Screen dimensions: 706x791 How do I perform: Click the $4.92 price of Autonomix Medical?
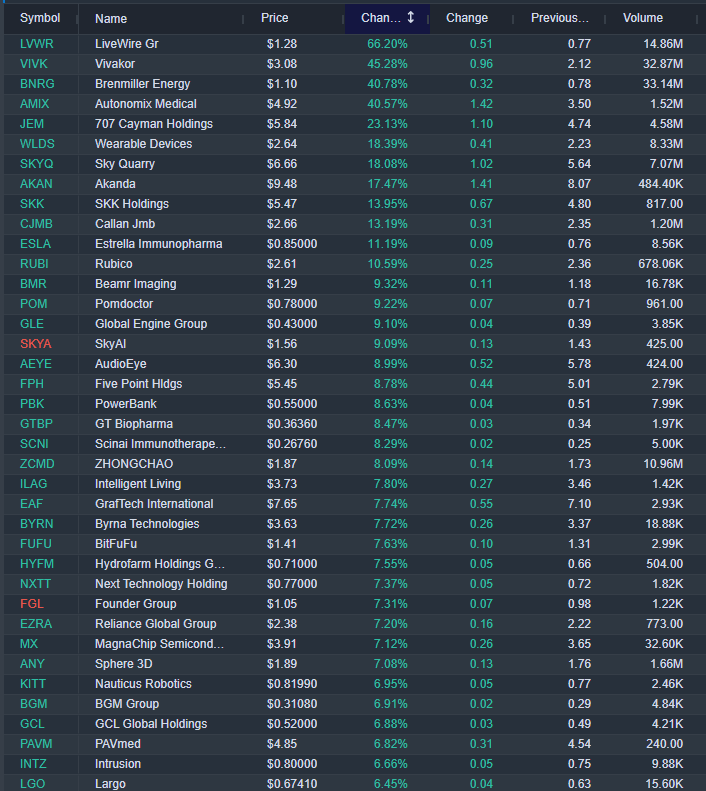click(282, 104)
